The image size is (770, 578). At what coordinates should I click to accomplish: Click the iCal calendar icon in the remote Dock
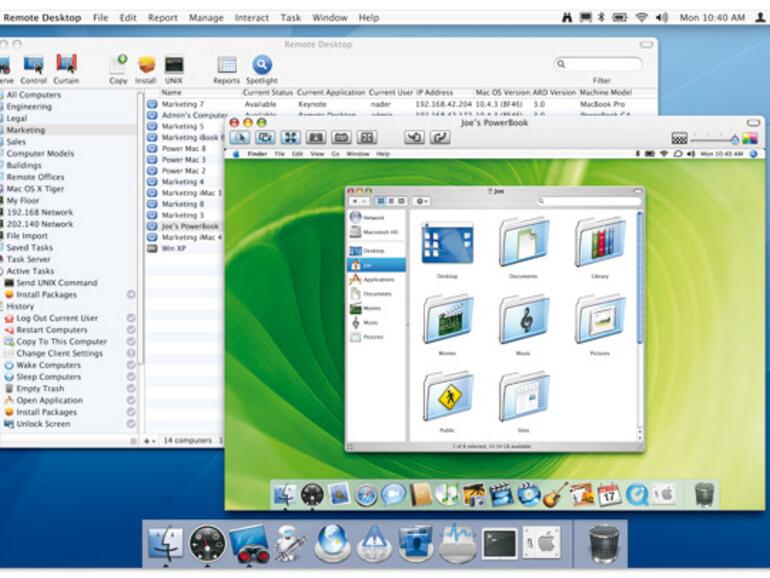tap(609, 495)
